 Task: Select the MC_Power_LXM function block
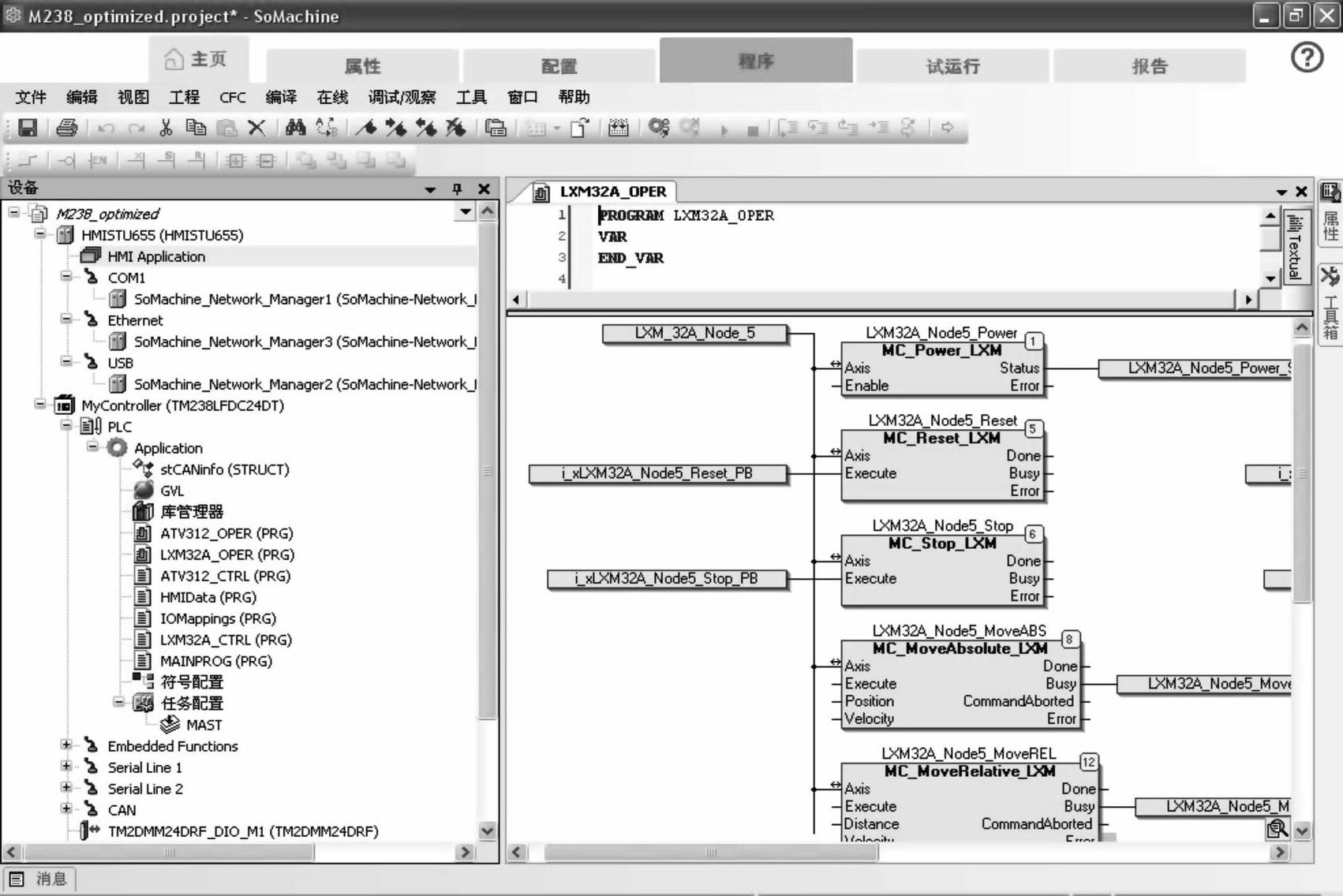[944, 368]
